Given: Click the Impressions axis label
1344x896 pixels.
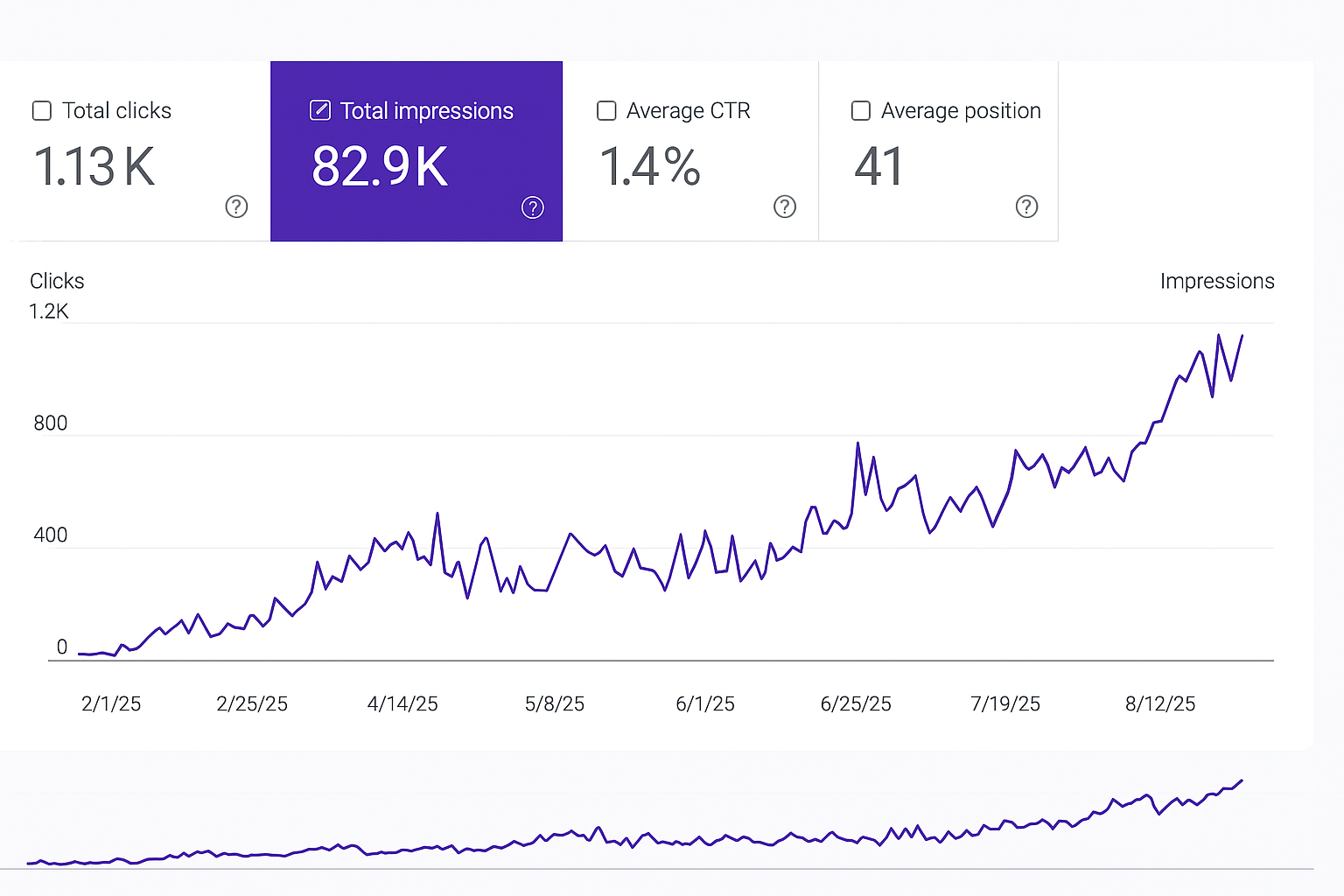Looking at the screenshot, I should pos(1217,281).
